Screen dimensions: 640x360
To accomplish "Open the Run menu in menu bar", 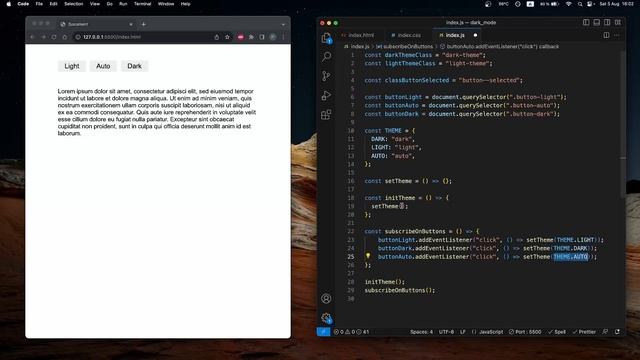I will [123, 4].
